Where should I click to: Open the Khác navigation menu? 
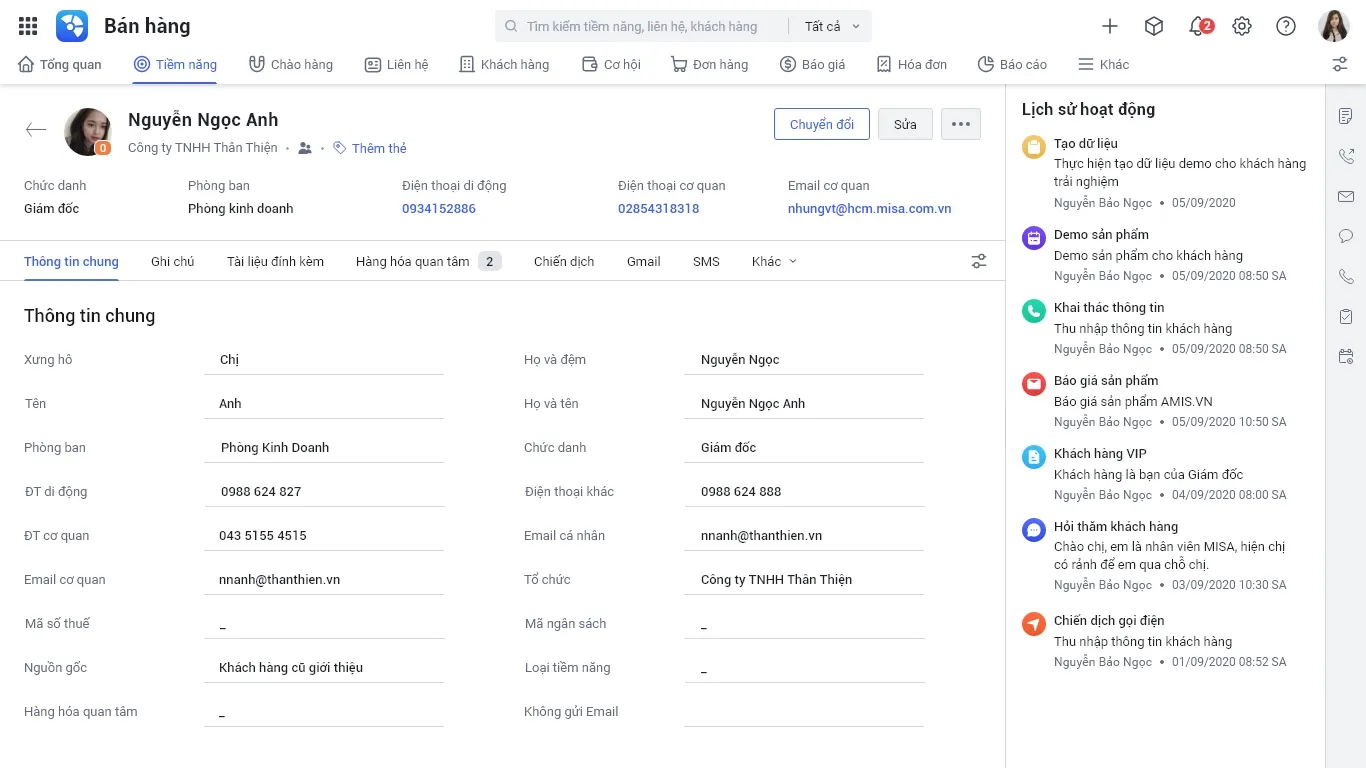(x=1104, y=64)
